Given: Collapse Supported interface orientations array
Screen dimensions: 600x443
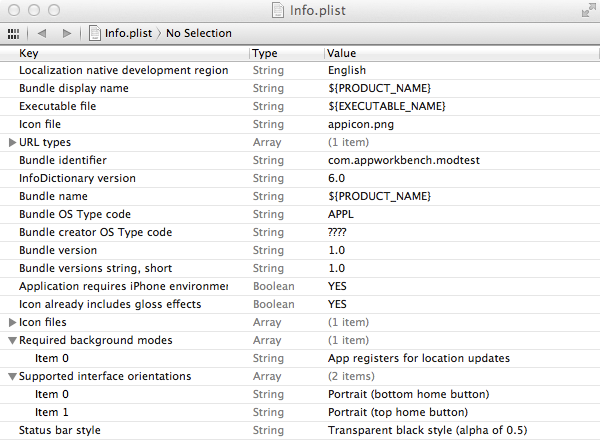Looking at the screenshot, I should (x=13, y=377).
